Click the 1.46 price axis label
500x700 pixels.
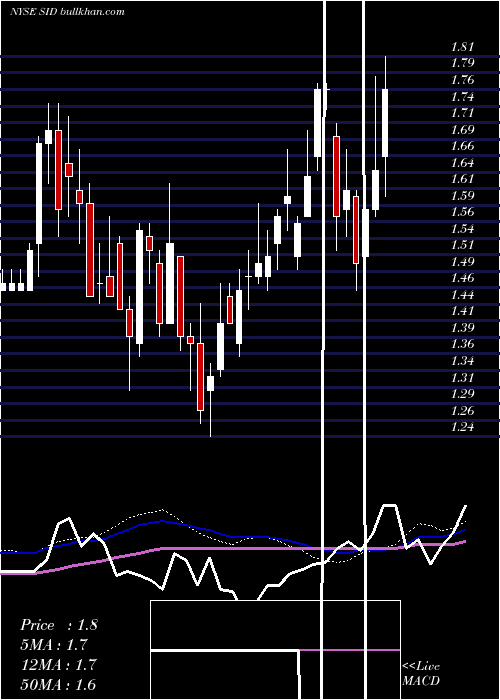click(462, 278)
